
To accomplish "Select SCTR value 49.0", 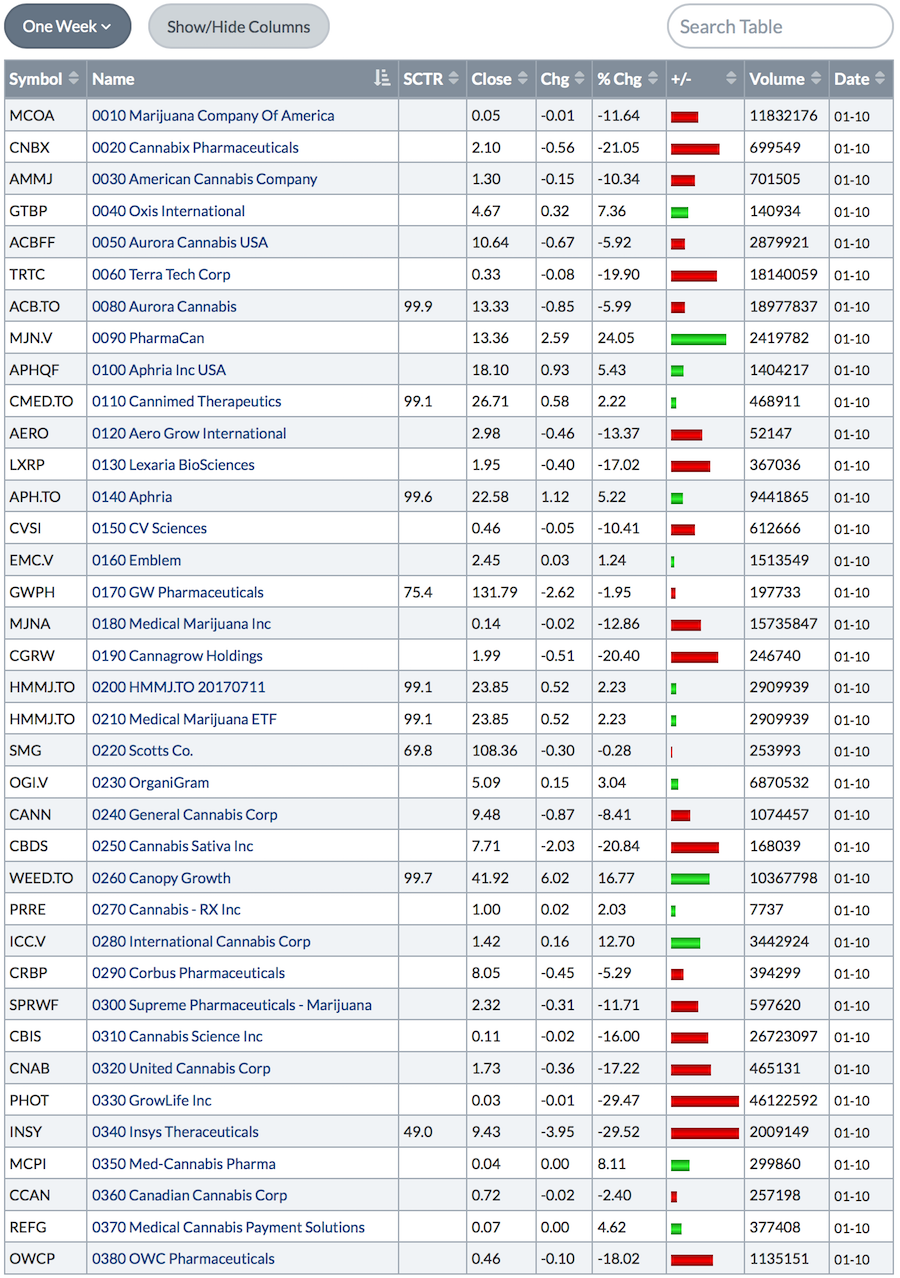I will pos(418,1132).
